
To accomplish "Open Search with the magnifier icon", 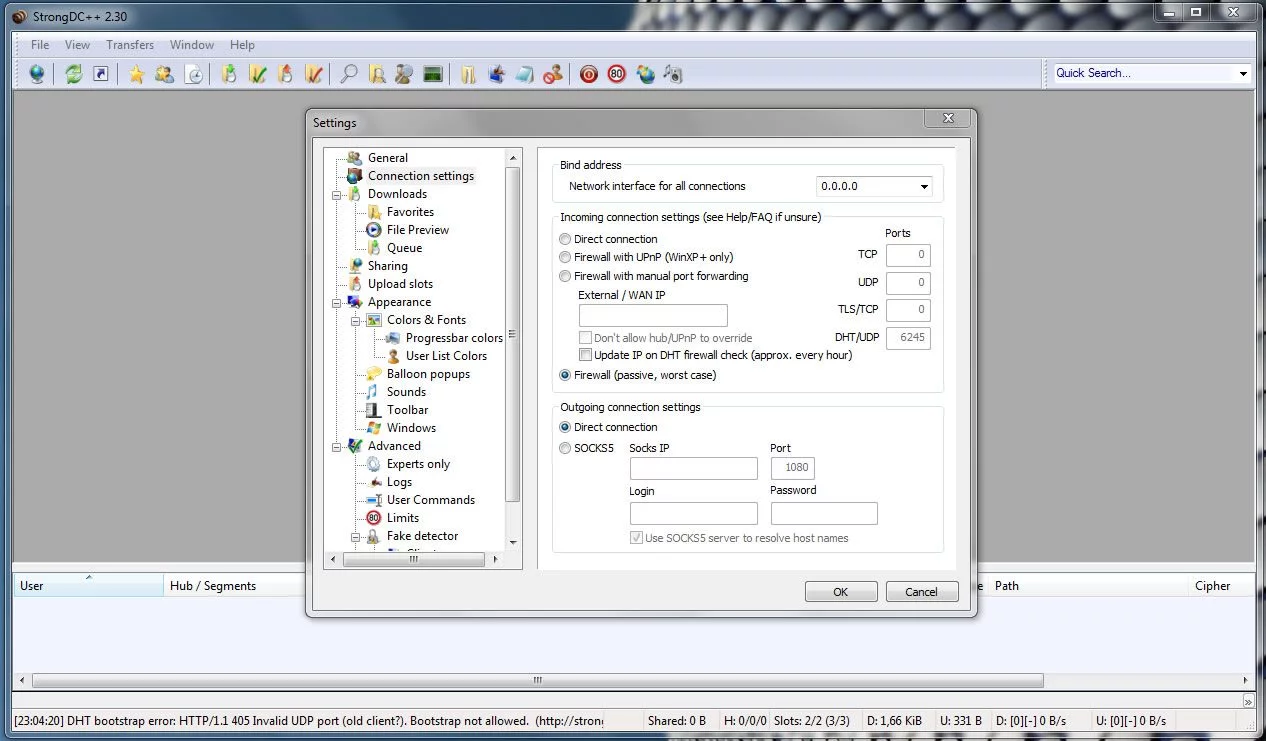I will (349, 74).
